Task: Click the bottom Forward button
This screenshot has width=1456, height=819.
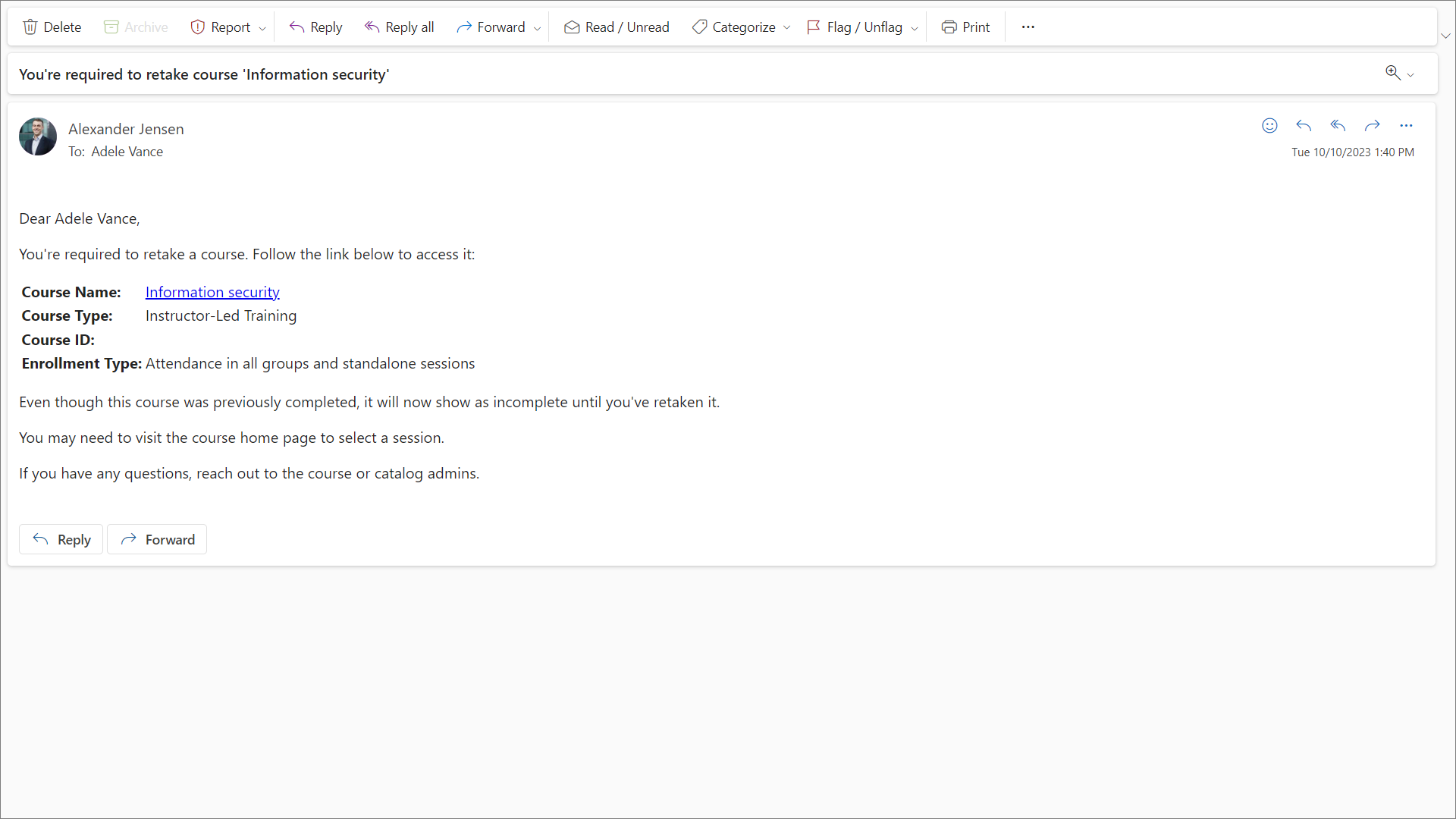Action: coord(157,539)
